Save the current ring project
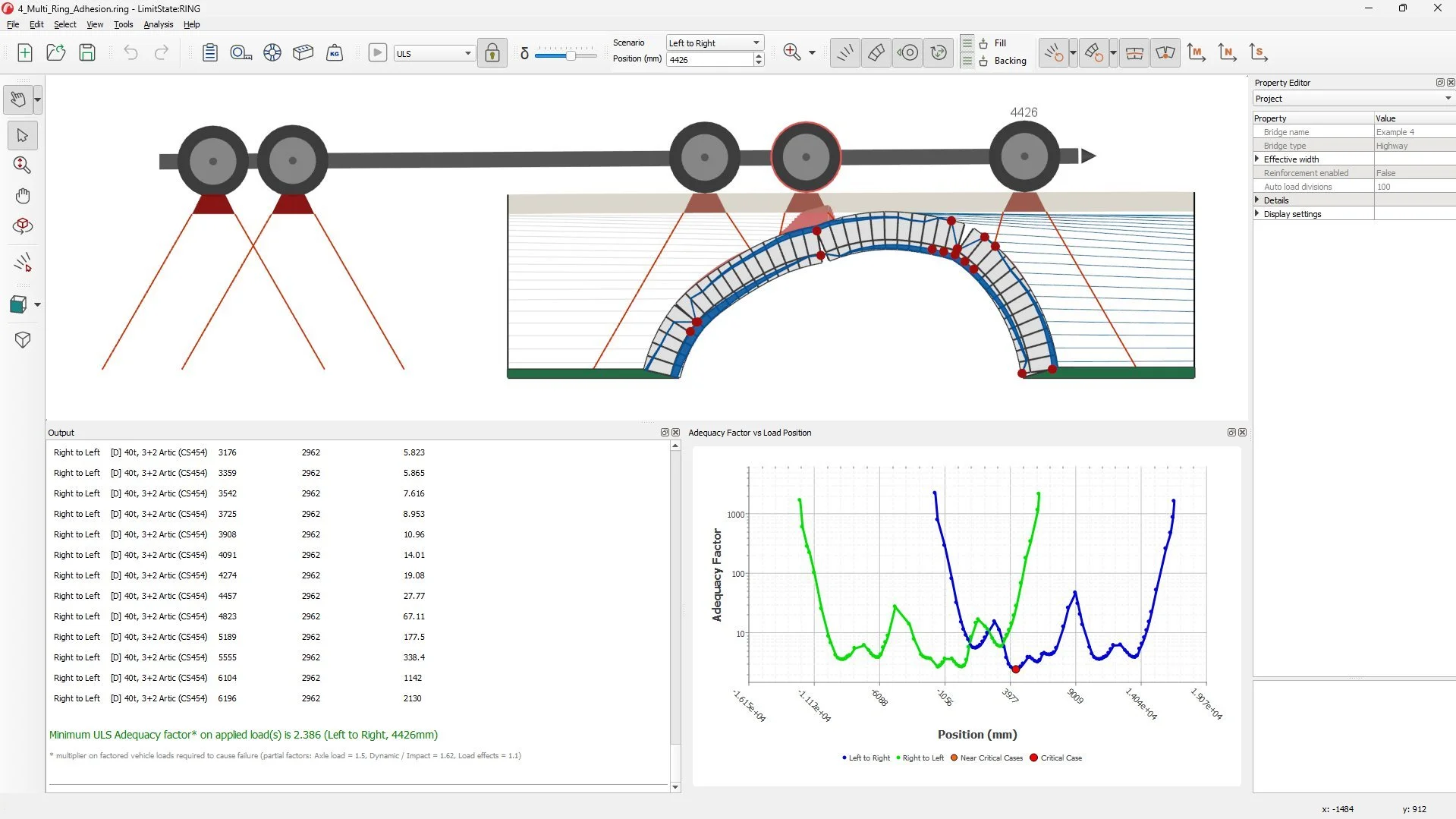1456x819 pixels. (x=86, y=52)
